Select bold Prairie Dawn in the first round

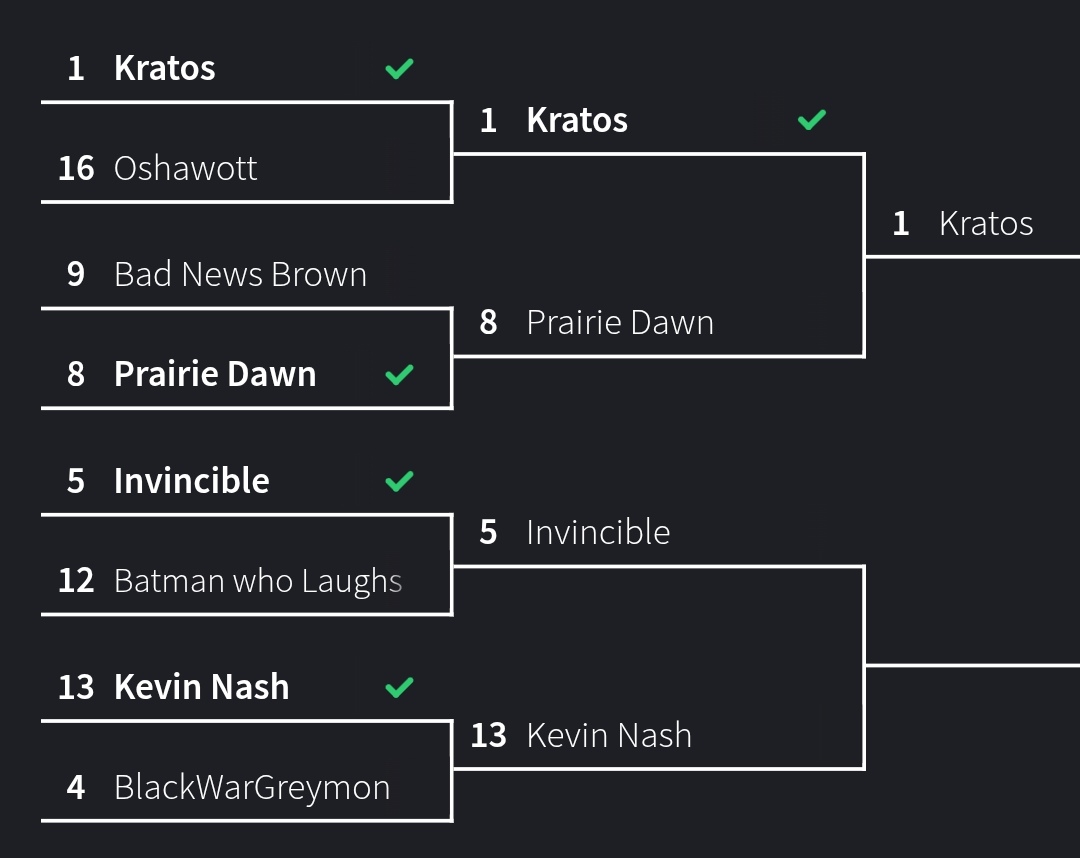(215, 375)
